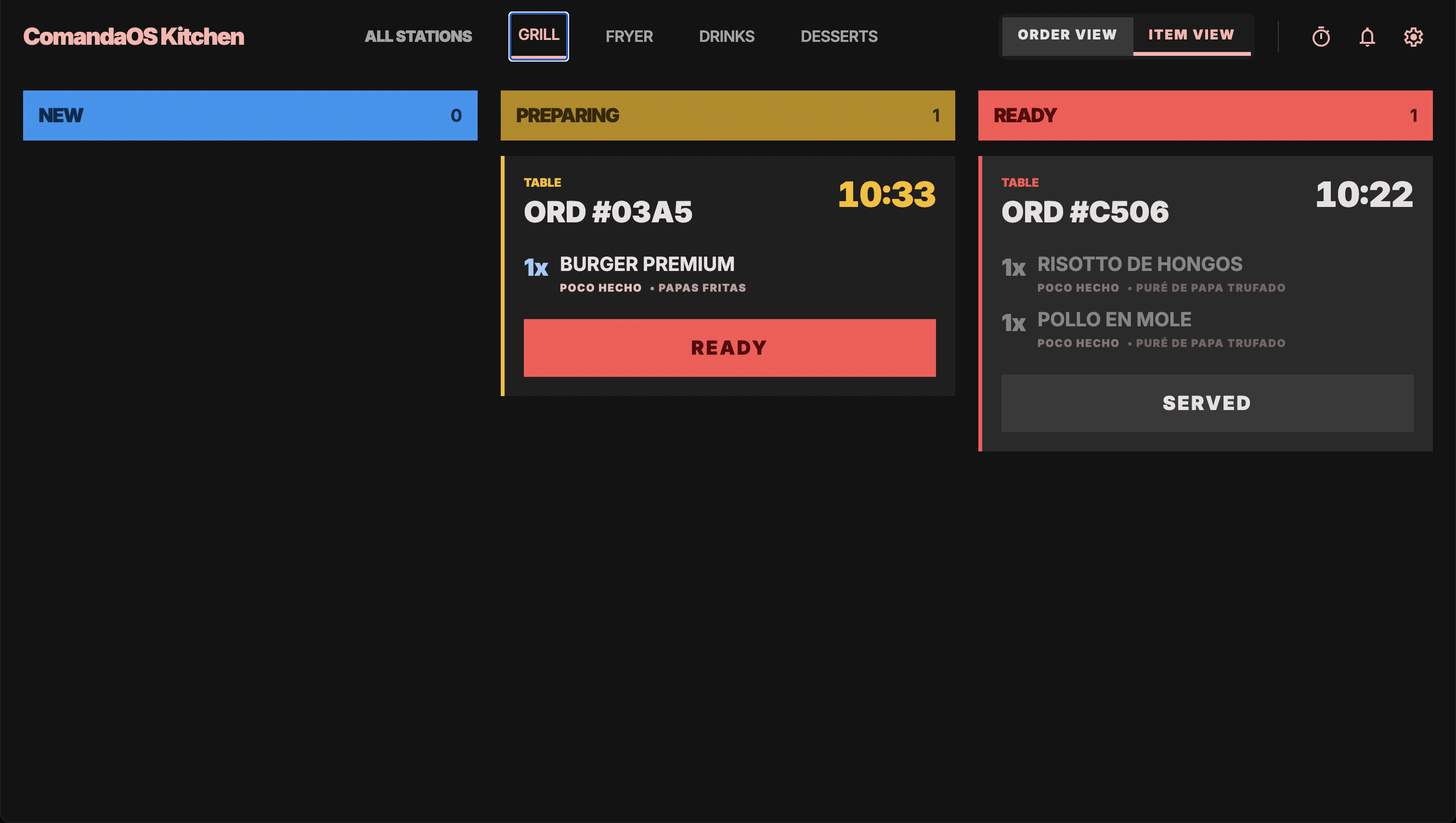Open settings gear icon
This screenshot has width=1456, height=823.
click(x=1413, y=37)
